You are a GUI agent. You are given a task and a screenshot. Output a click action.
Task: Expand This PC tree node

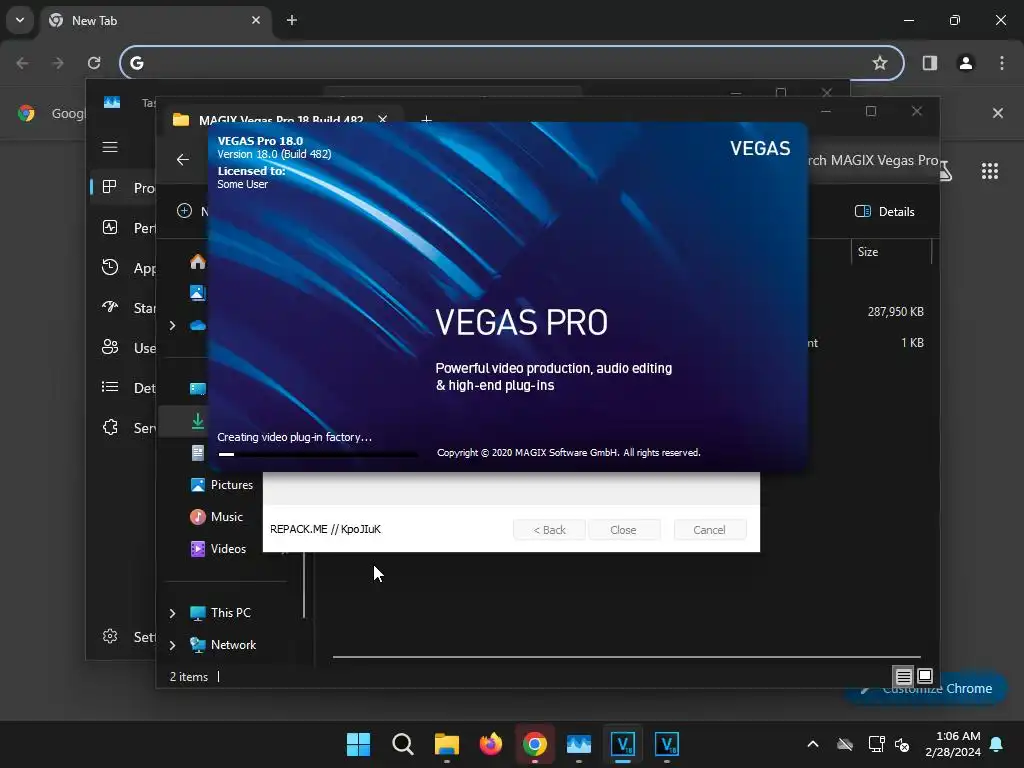[x=172, y=613]
